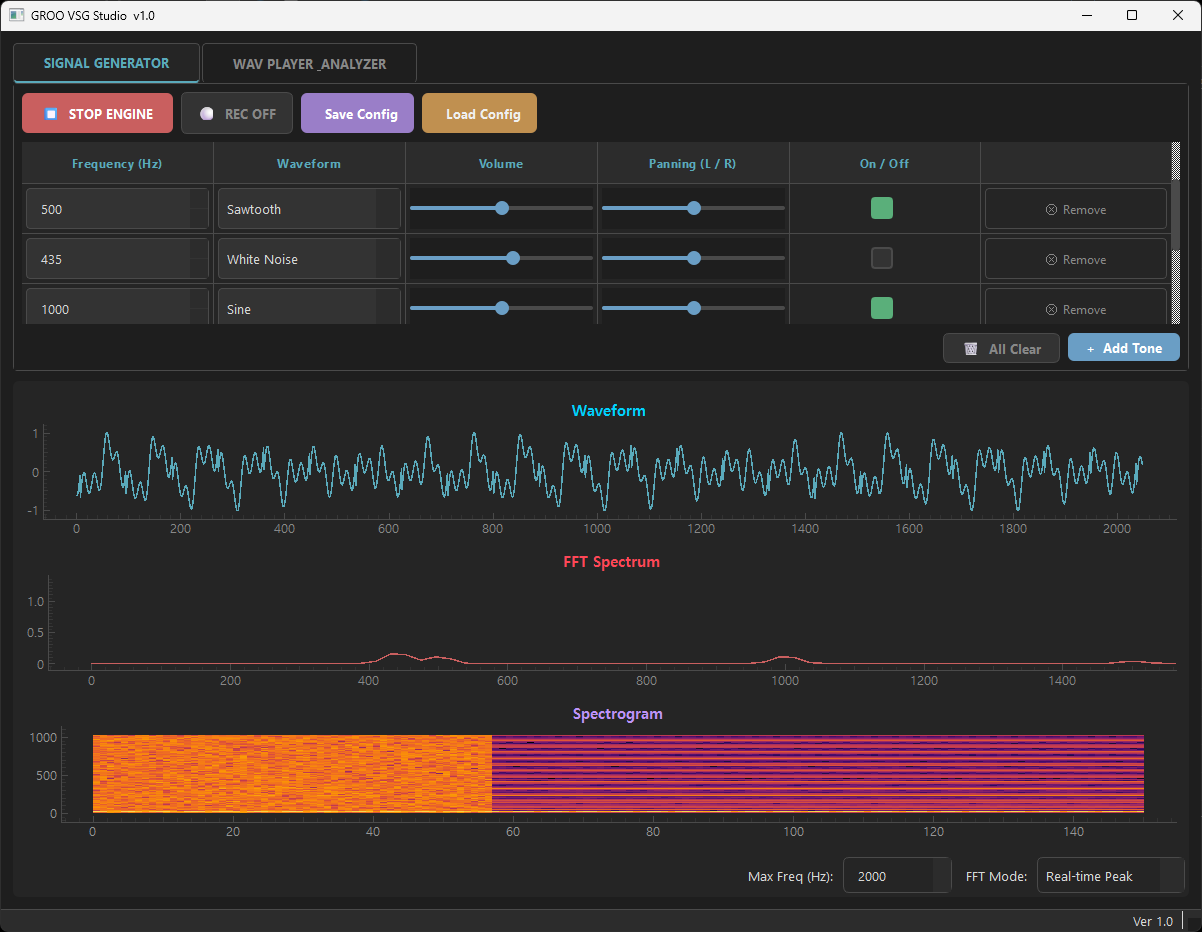This screenshot has width=1202, height=932.
Task: Switch to the WAV PLAYER _ANALYZER tab
Action: [x=309, y=64]
